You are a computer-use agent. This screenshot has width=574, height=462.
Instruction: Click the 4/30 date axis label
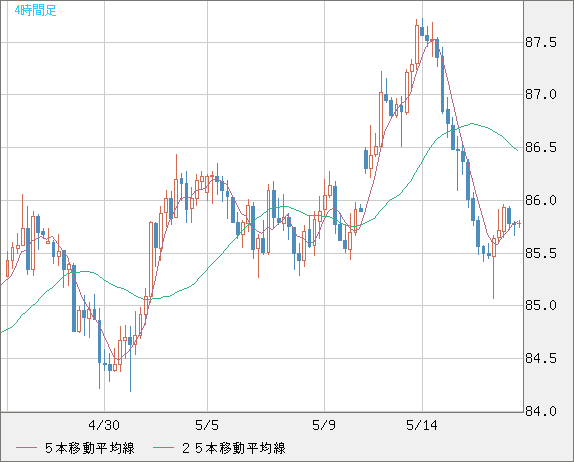(104, 425)
